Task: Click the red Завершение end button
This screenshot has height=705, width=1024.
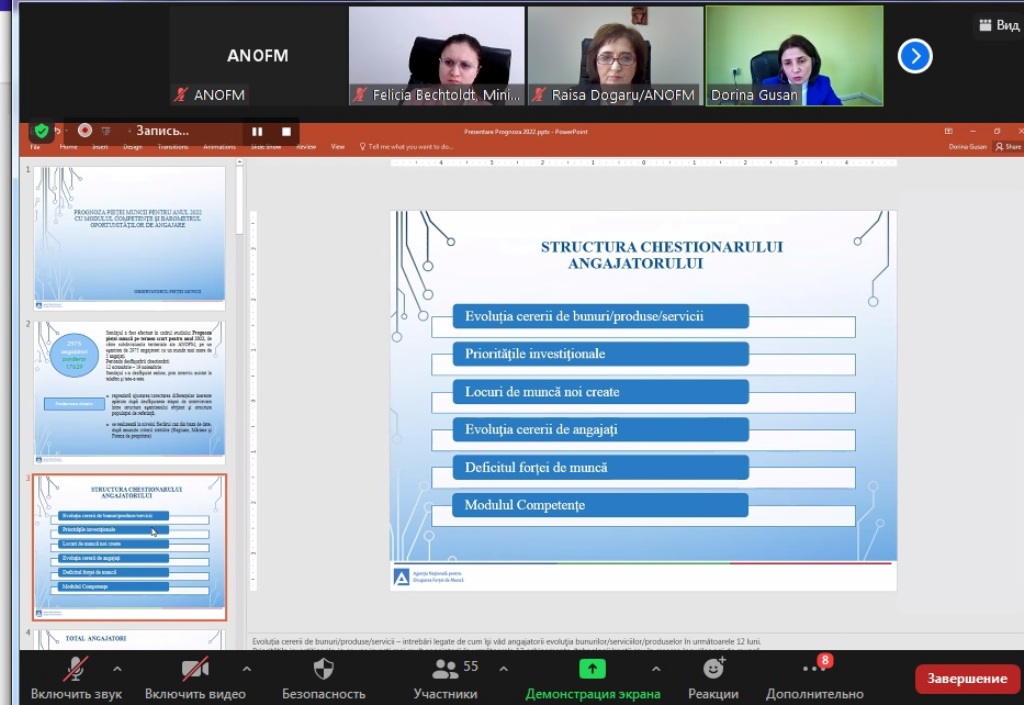Action: (967, 678)
